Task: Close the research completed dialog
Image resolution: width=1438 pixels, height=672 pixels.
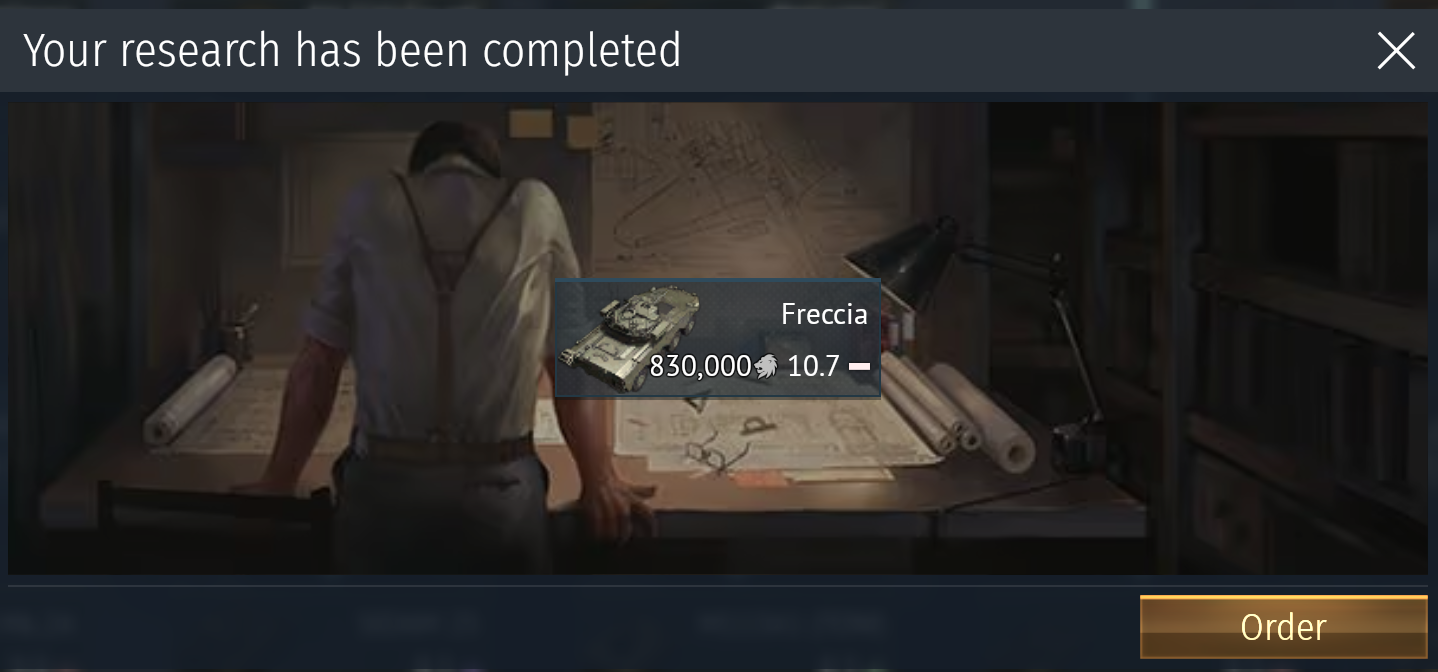Action: [1395, 50]
